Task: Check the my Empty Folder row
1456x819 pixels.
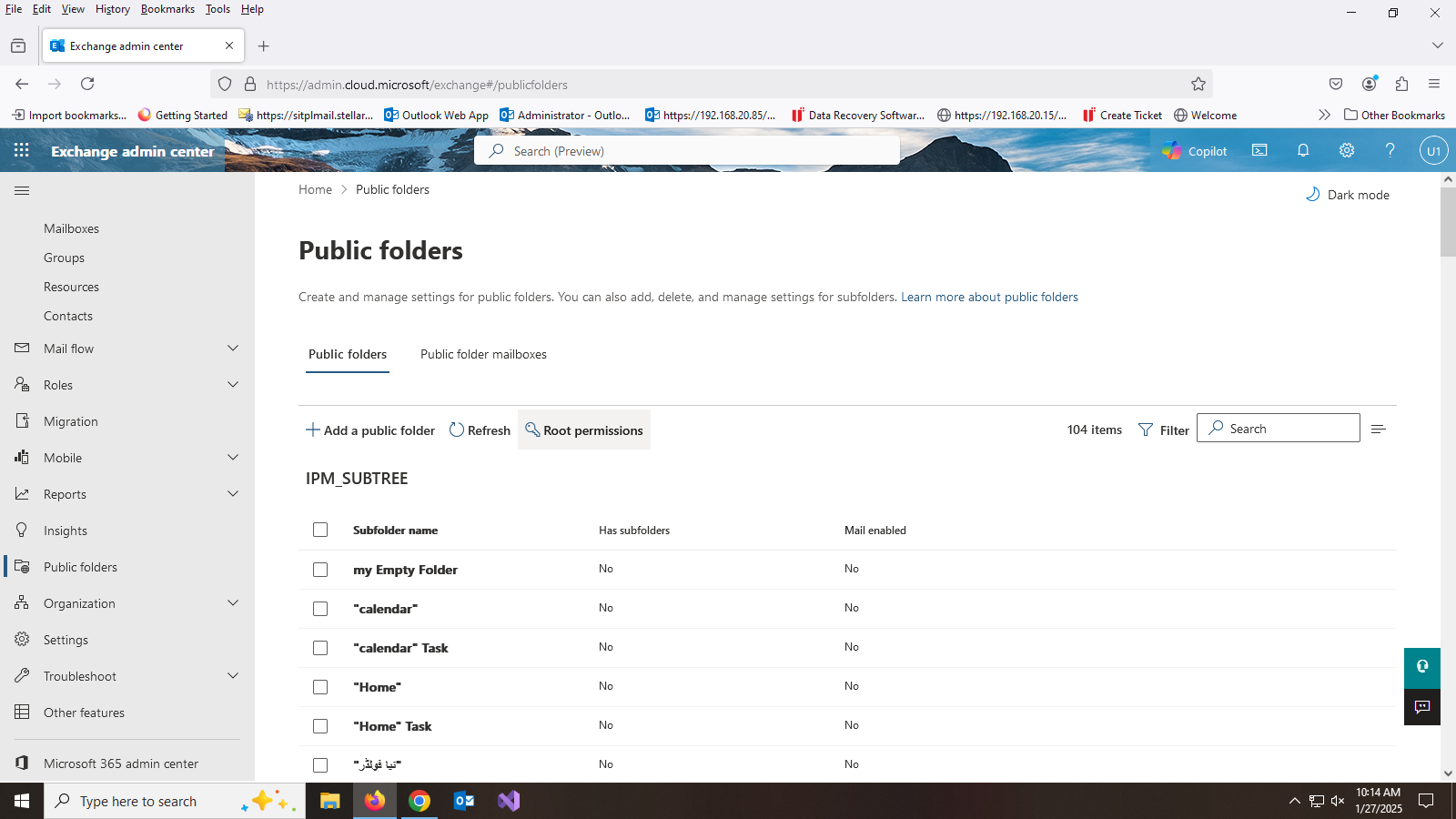Action: point(320,570)
